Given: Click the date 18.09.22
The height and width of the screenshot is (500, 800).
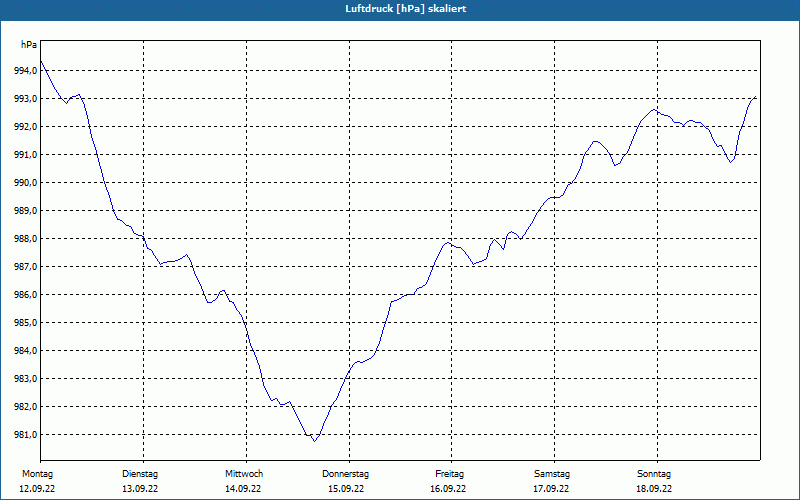Looking at the screenshot, I should 654,489.
